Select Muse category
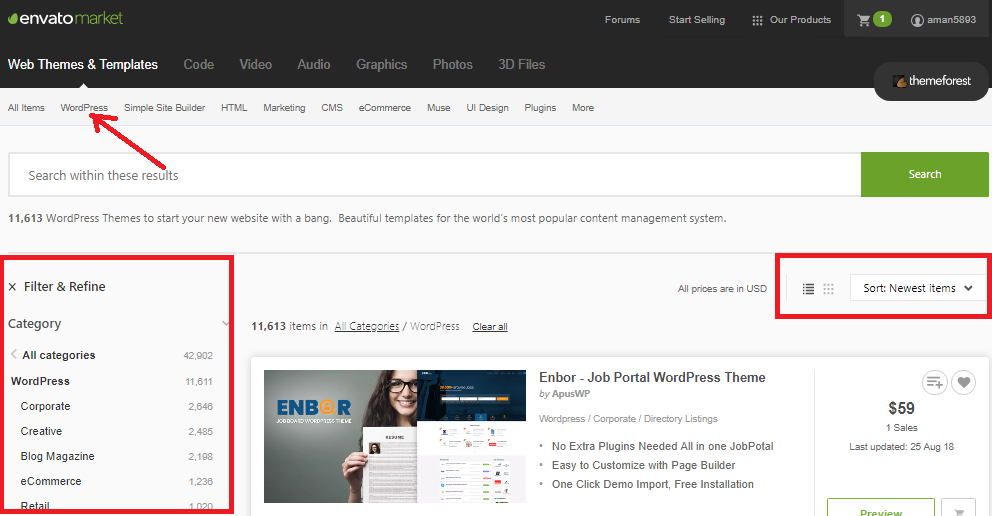 (x=438, y=108)
